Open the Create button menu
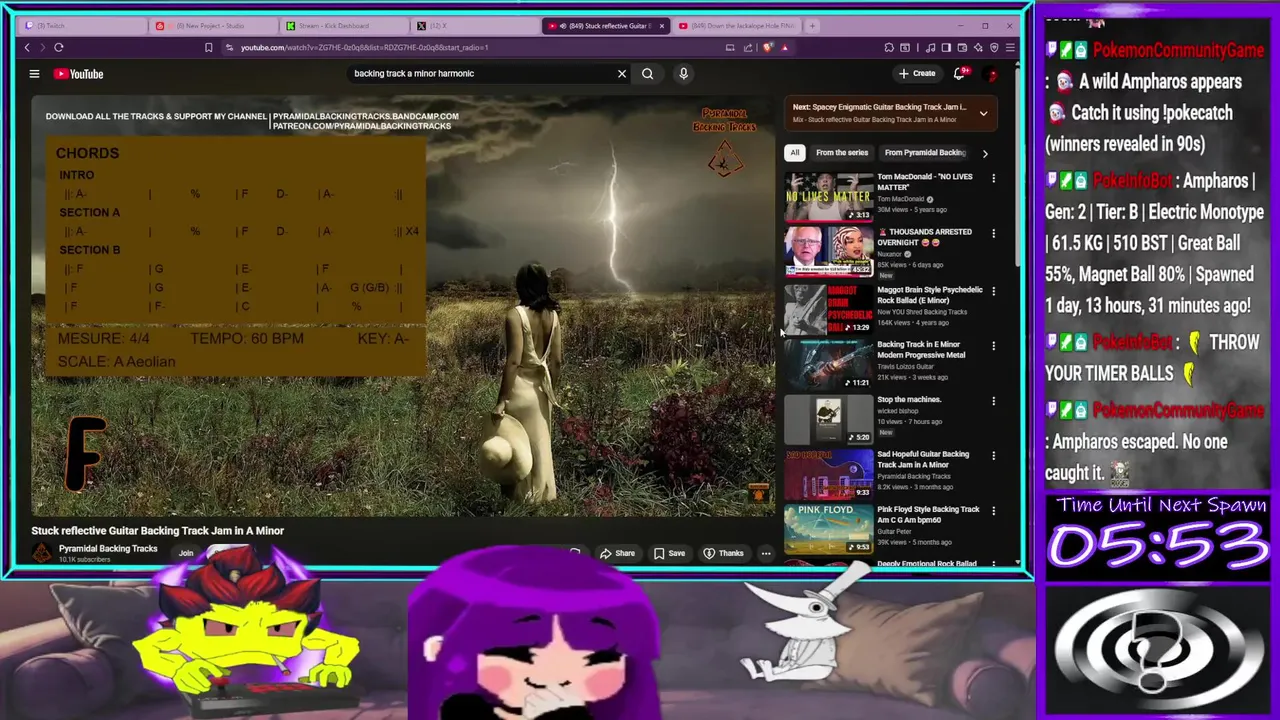The height and width of the screenshot is (720, 1280). (x=917, y=73)
